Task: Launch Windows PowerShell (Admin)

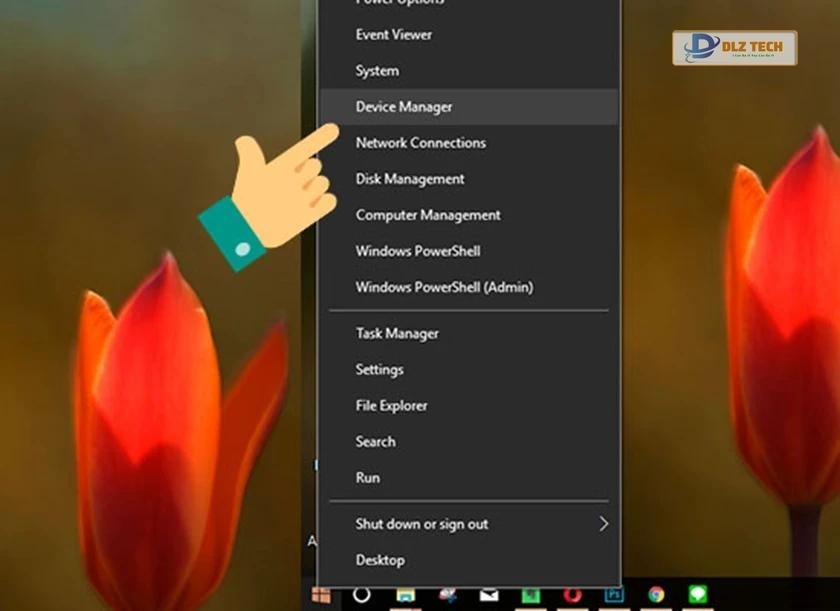Action: [x=444, y=287]
